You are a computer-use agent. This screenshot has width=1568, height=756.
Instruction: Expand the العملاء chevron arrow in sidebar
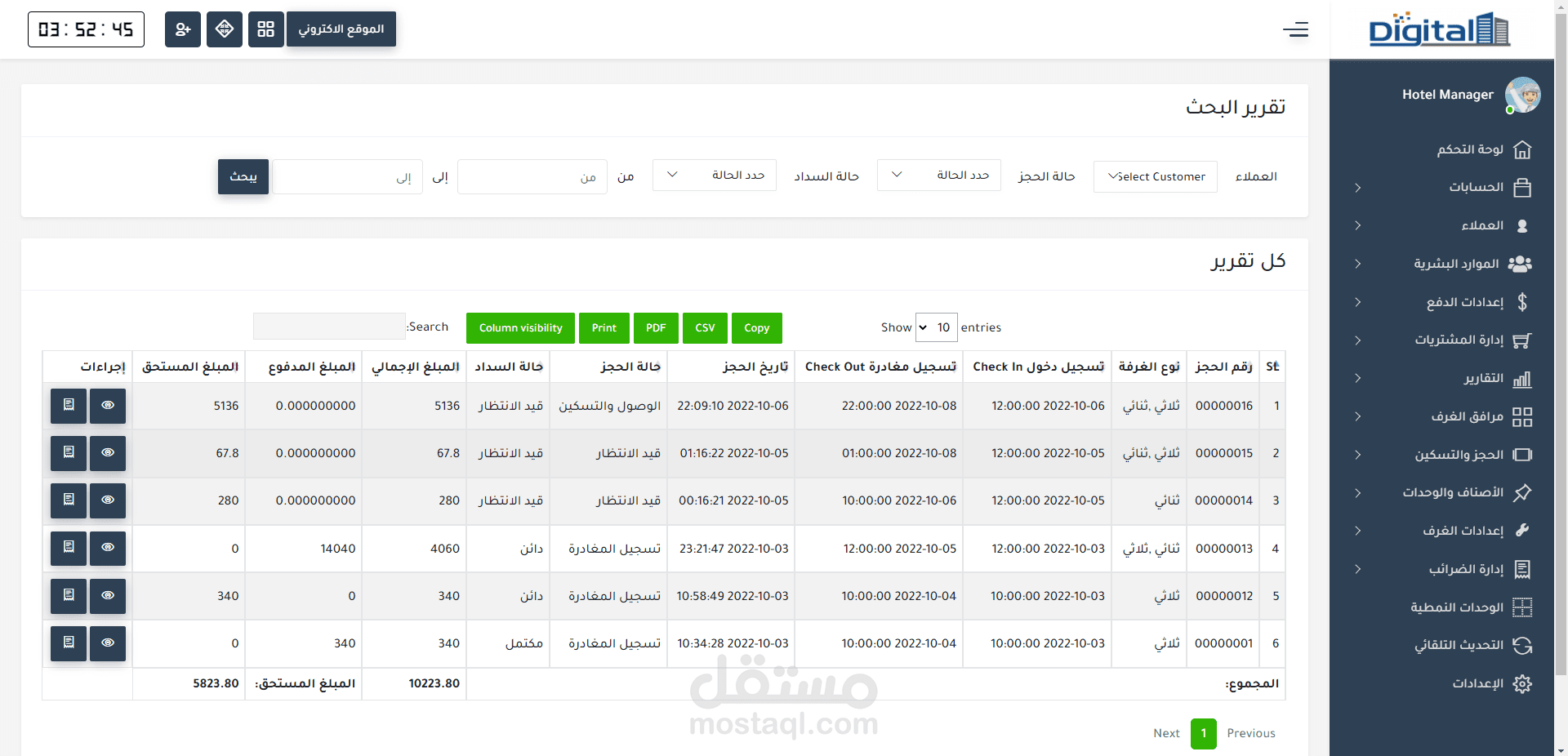[x=1357, y=225]
